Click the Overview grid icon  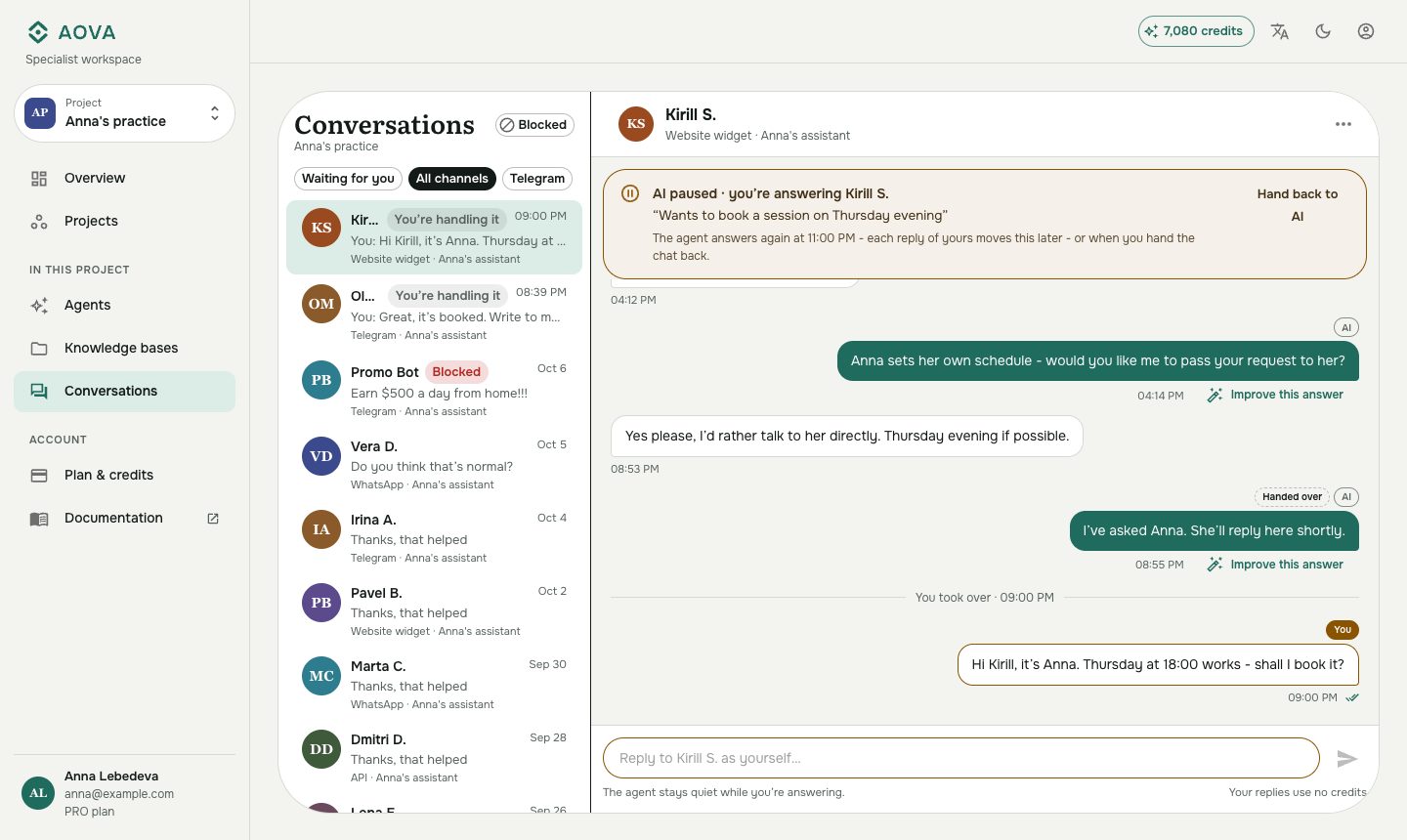pyautogui.click(x=39, y=179)
